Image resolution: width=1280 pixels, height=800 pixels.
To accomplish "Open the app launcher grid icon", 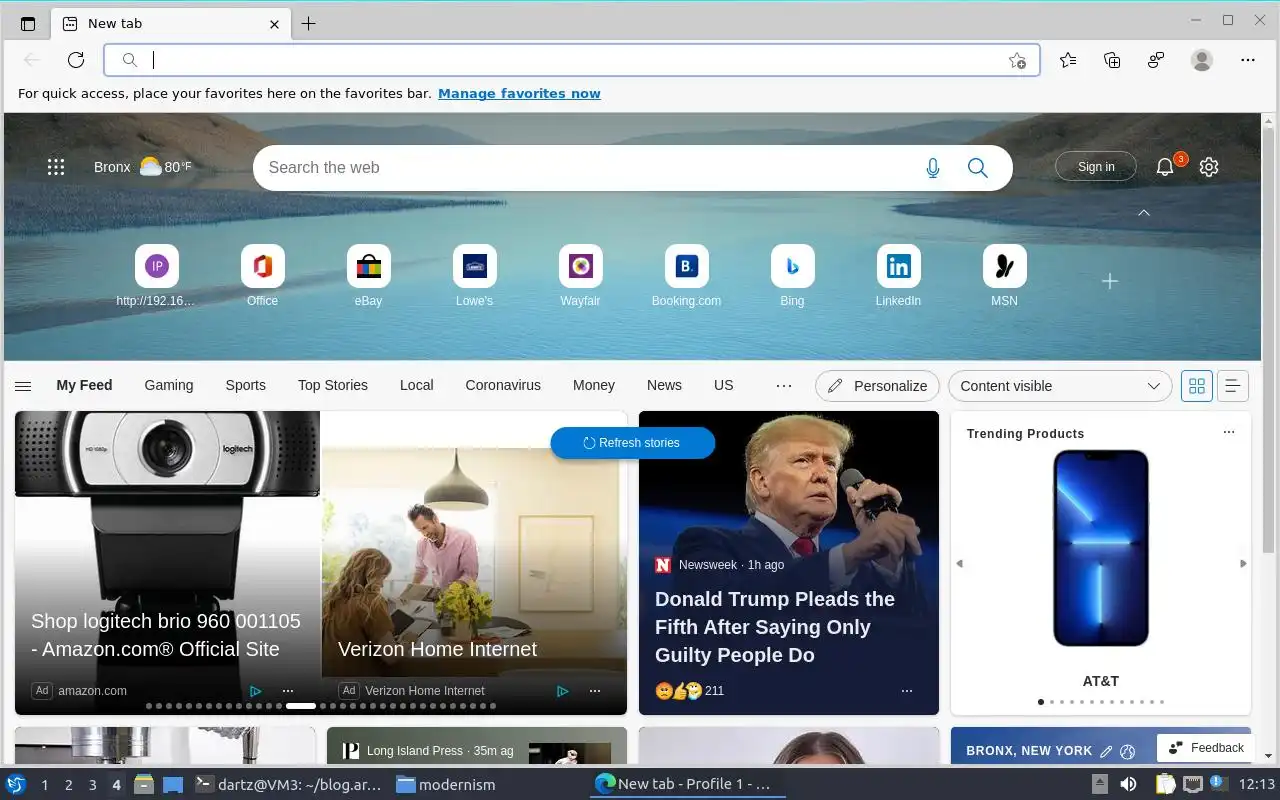I will tap(56, 167).
